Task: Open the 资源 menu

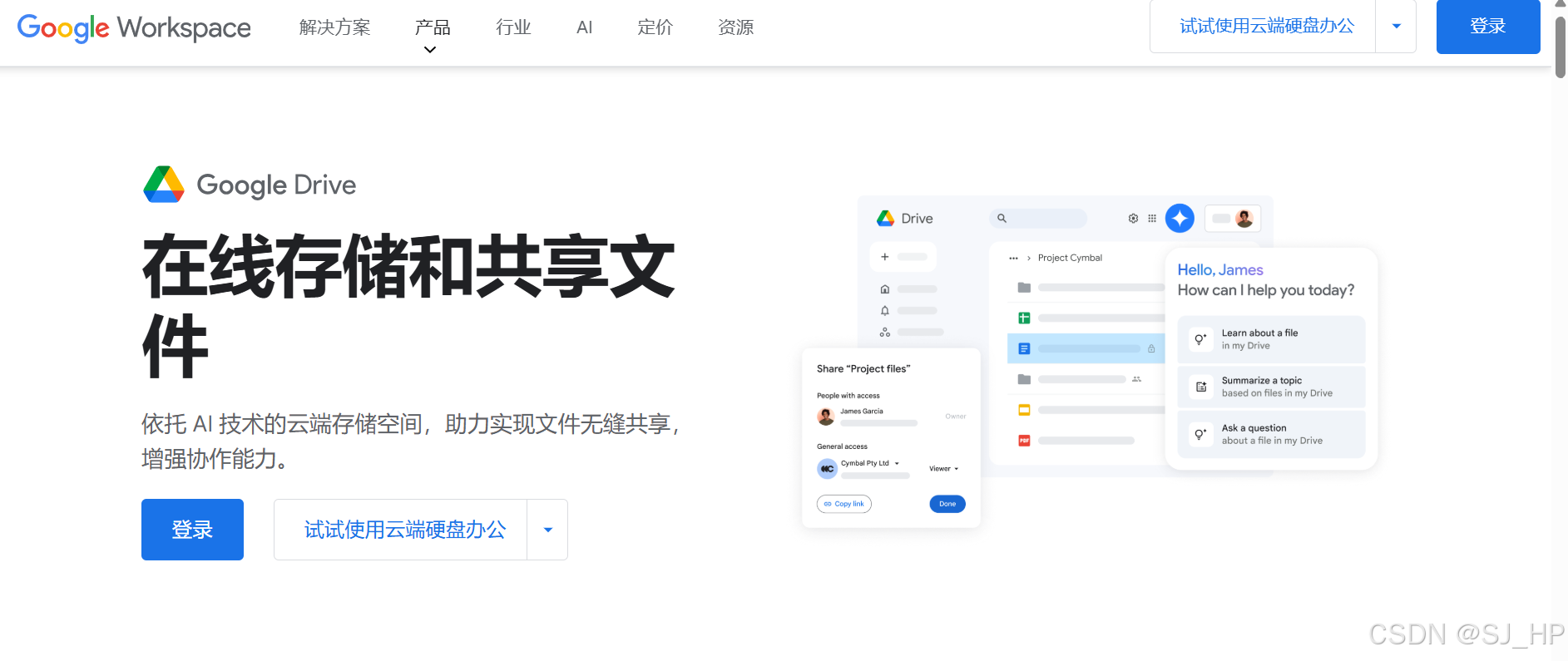Action: [736, 27]
